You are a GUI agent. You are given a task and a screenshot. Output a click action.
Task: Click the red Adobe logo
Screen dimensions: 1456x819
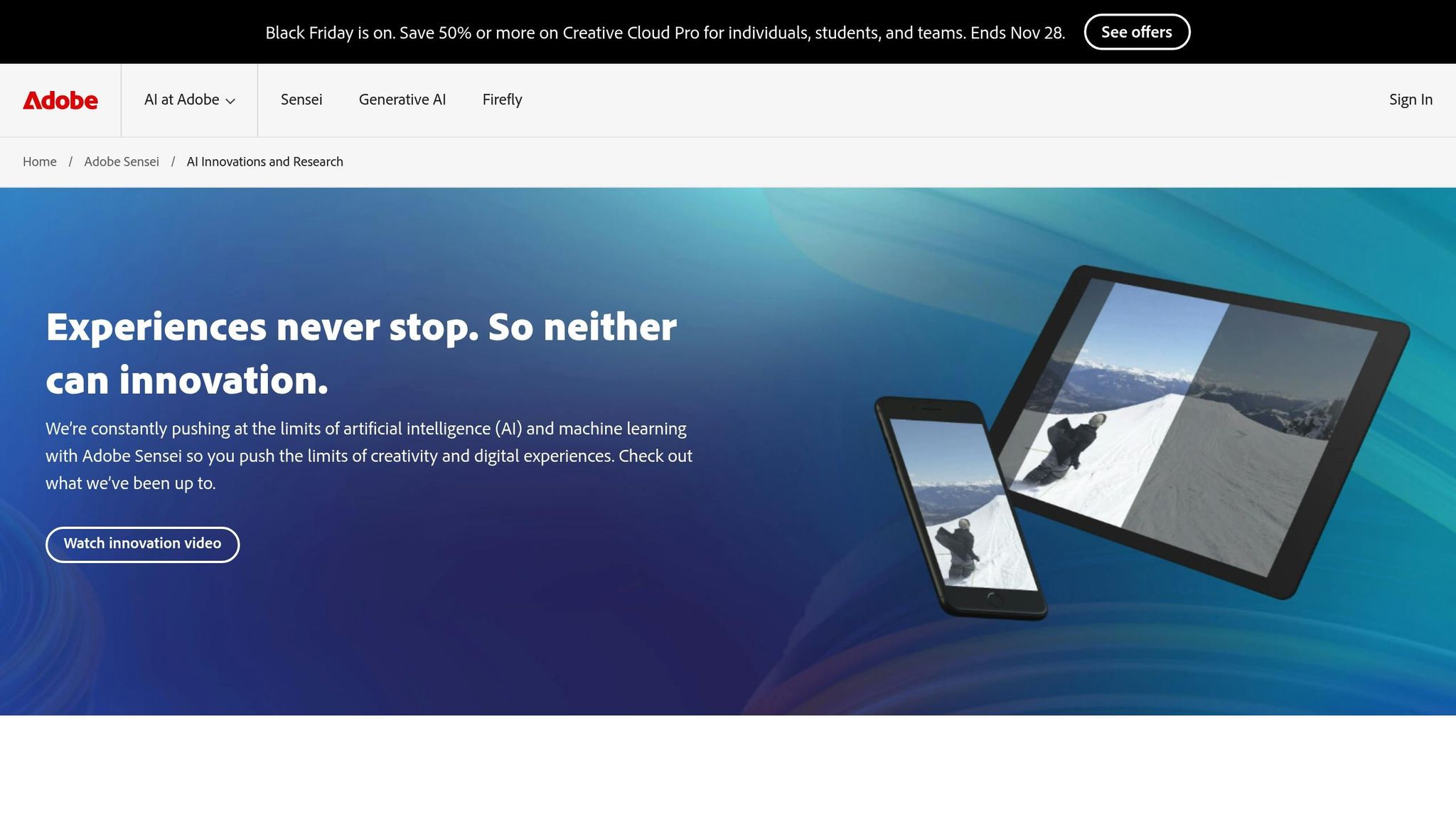click(x=60, y=100)
